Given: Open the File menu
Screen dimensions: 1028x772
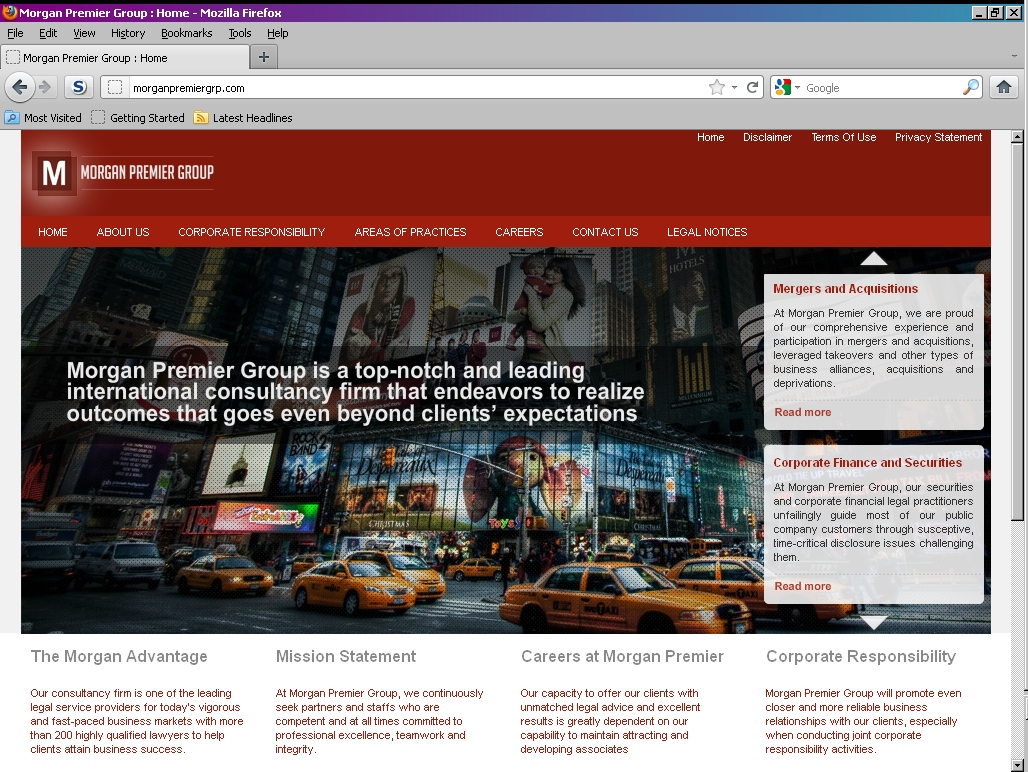Looking at the screenshot, I should click(x=15, y=33).
